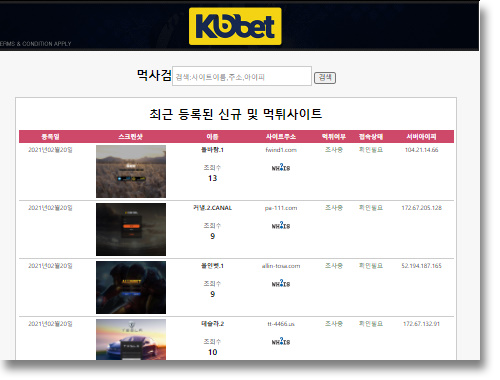The width and height of the screenshot is (500, 380).
Task: Open the ALLINBET screenshot thumbnail
Action: [131, 287]
